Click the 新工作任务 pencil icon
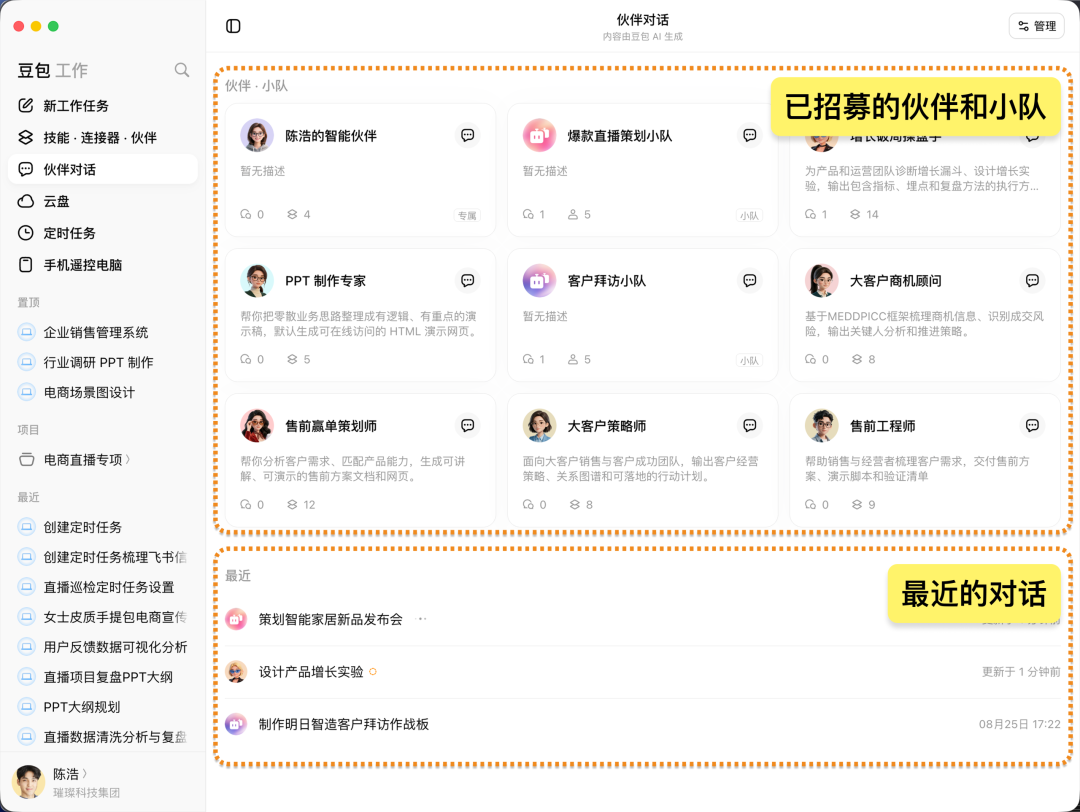 pos(25,105)
